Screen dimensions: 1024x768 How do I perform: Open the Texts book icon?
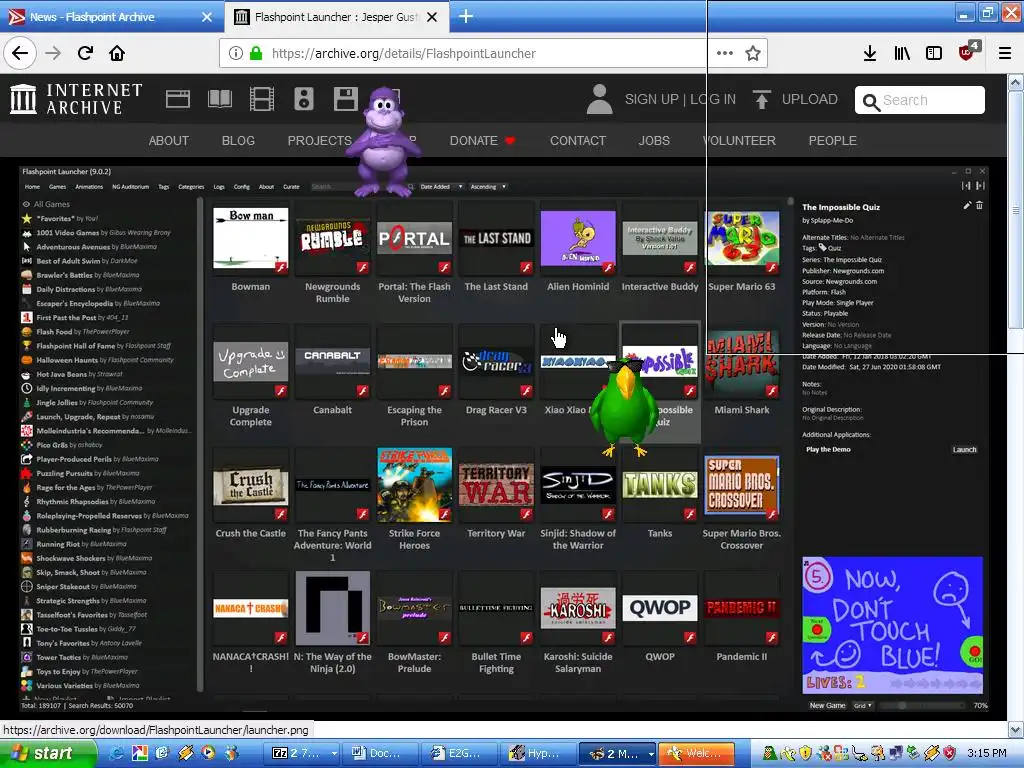tap(219, 99)
